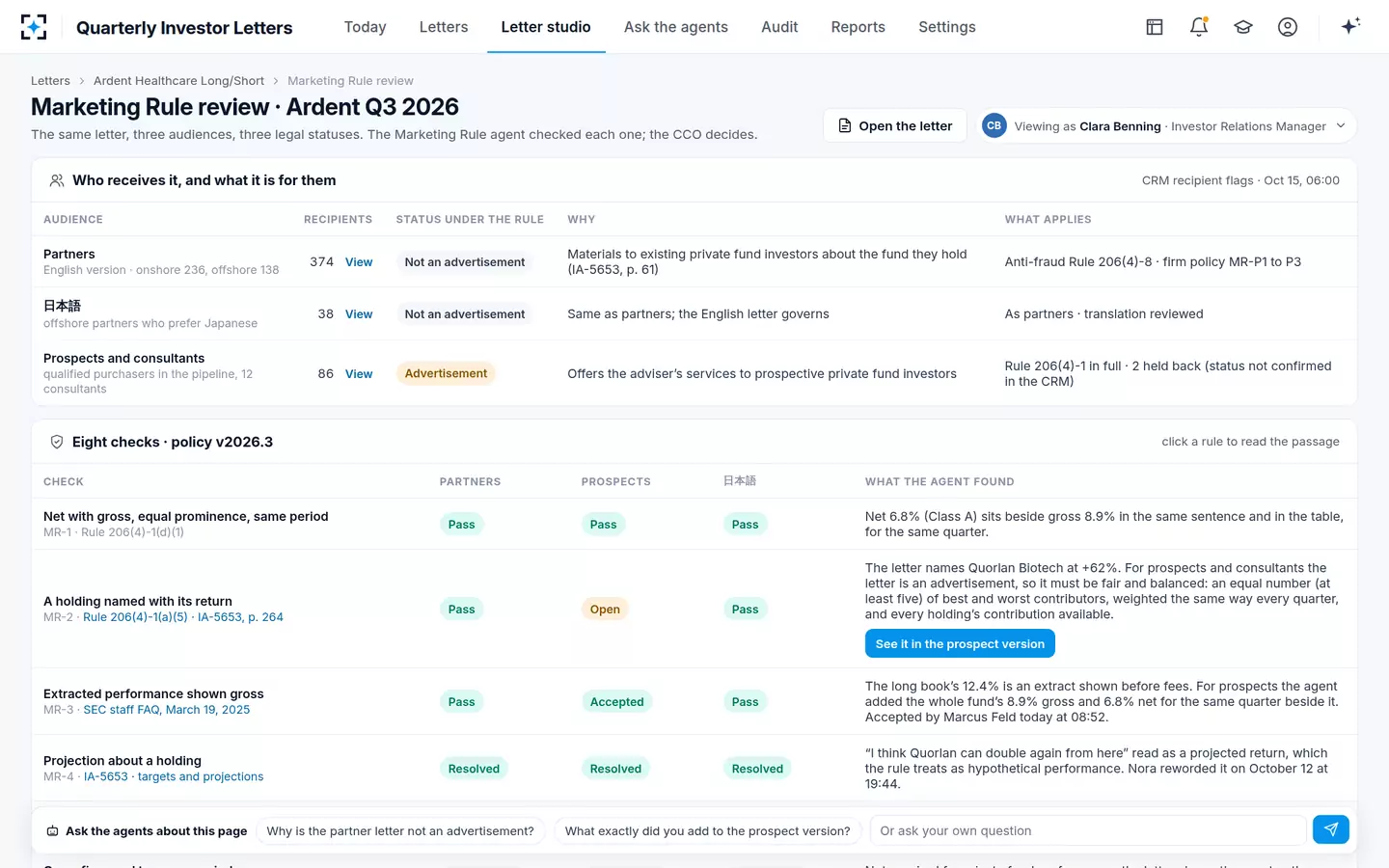
Task: Open Ardent Healthcare Long/Short breadcrumb
Action: pos(178,81)
